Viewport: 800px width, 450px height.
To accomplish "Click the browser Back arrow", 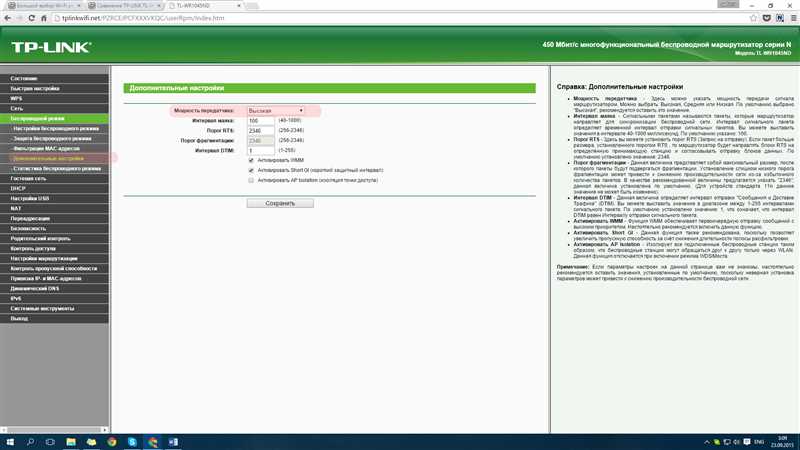I will click(x=8, y=18).
